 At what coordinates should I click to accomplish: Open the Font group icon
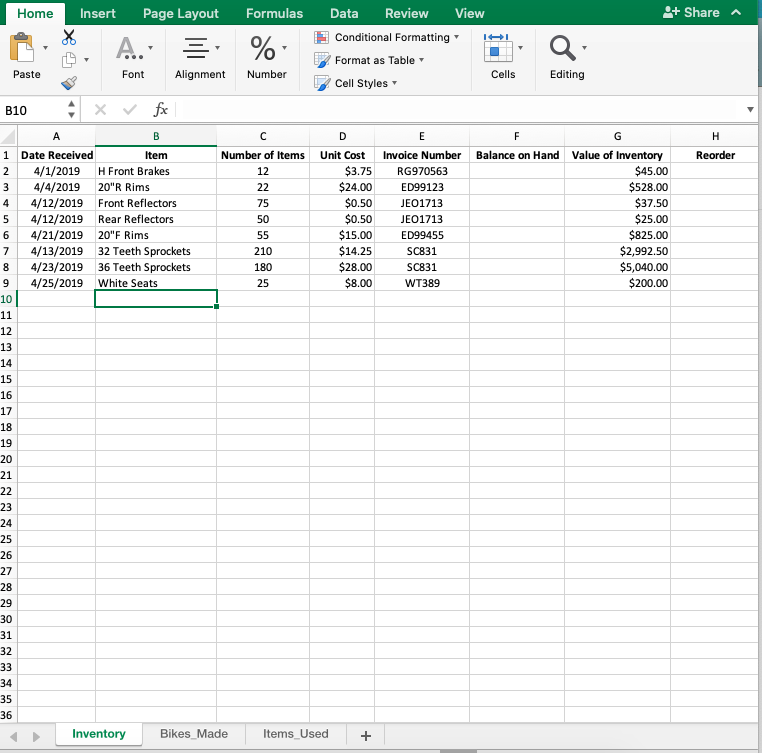click(x=127, y=48)
